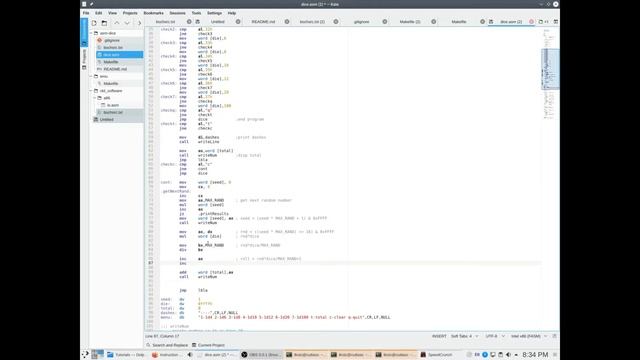The height and width of the screenshot is (360, 640).
Task: Click the 8:34 PM clock
Action: tap(535, 355)
